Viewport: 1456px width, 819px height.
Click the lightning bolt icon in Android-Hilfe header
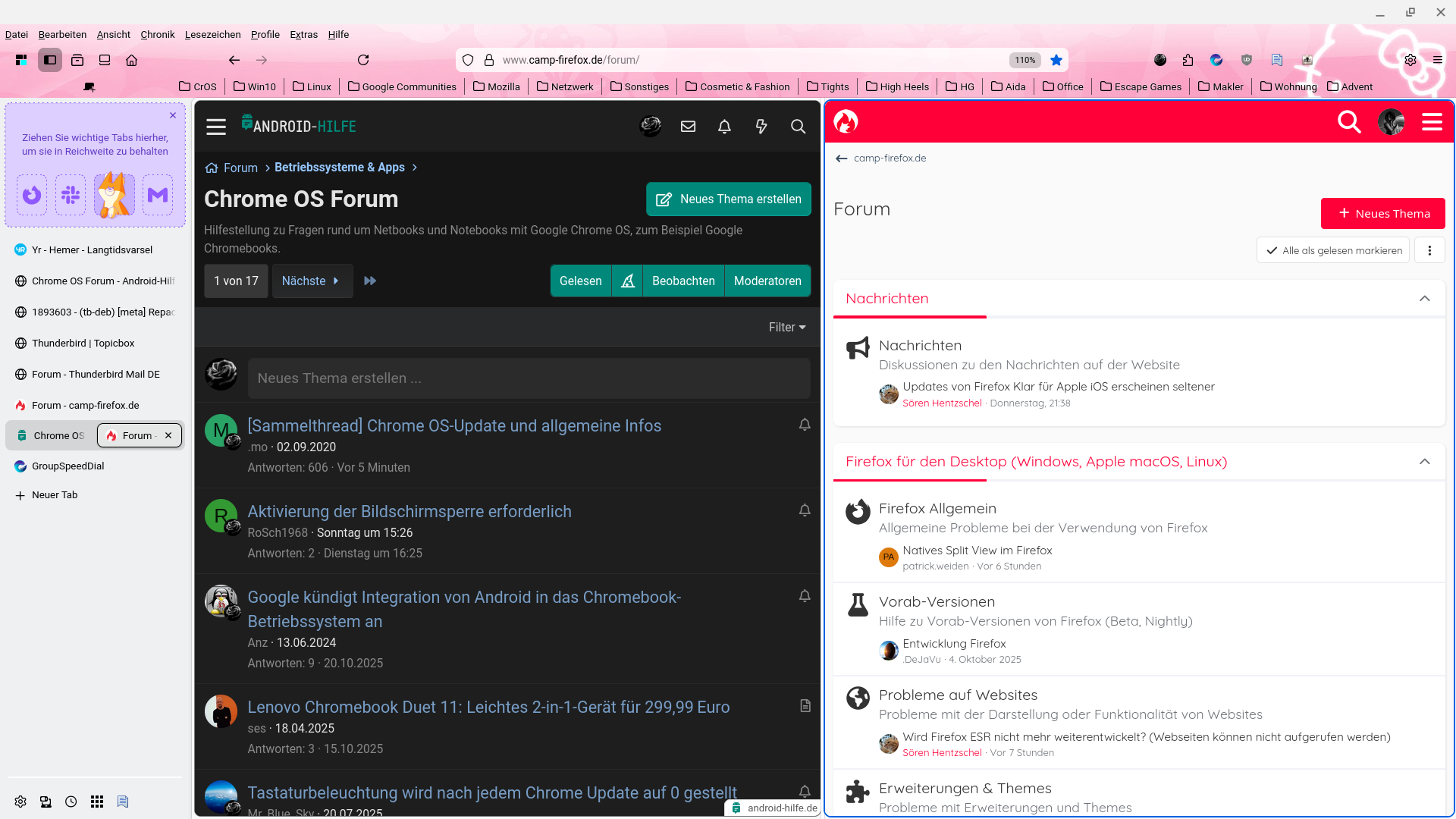click(761, 127)
